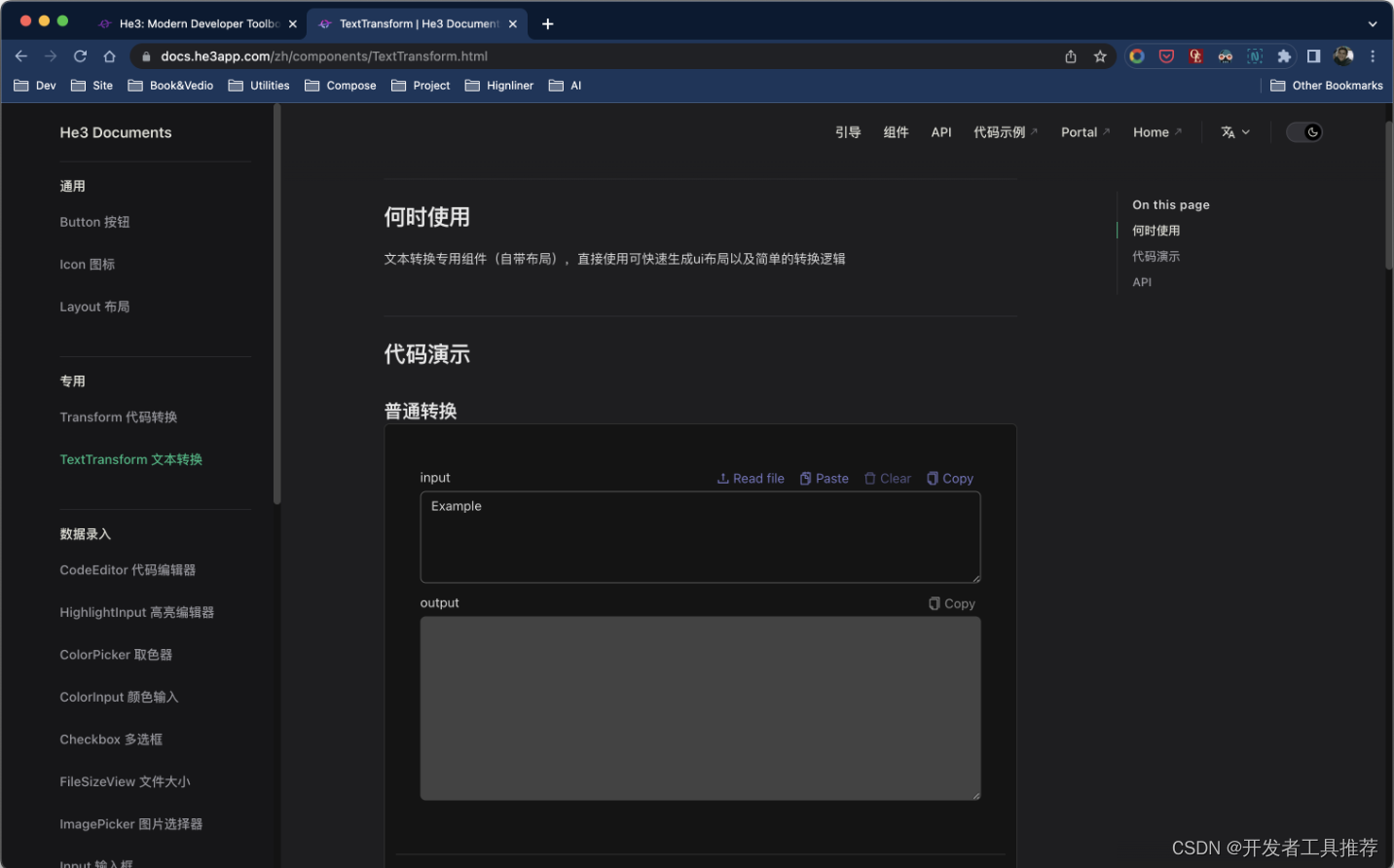This screenshot has width=1394, height=868.
Task: Click the Read file icon above input
Action: coord(750,478)
